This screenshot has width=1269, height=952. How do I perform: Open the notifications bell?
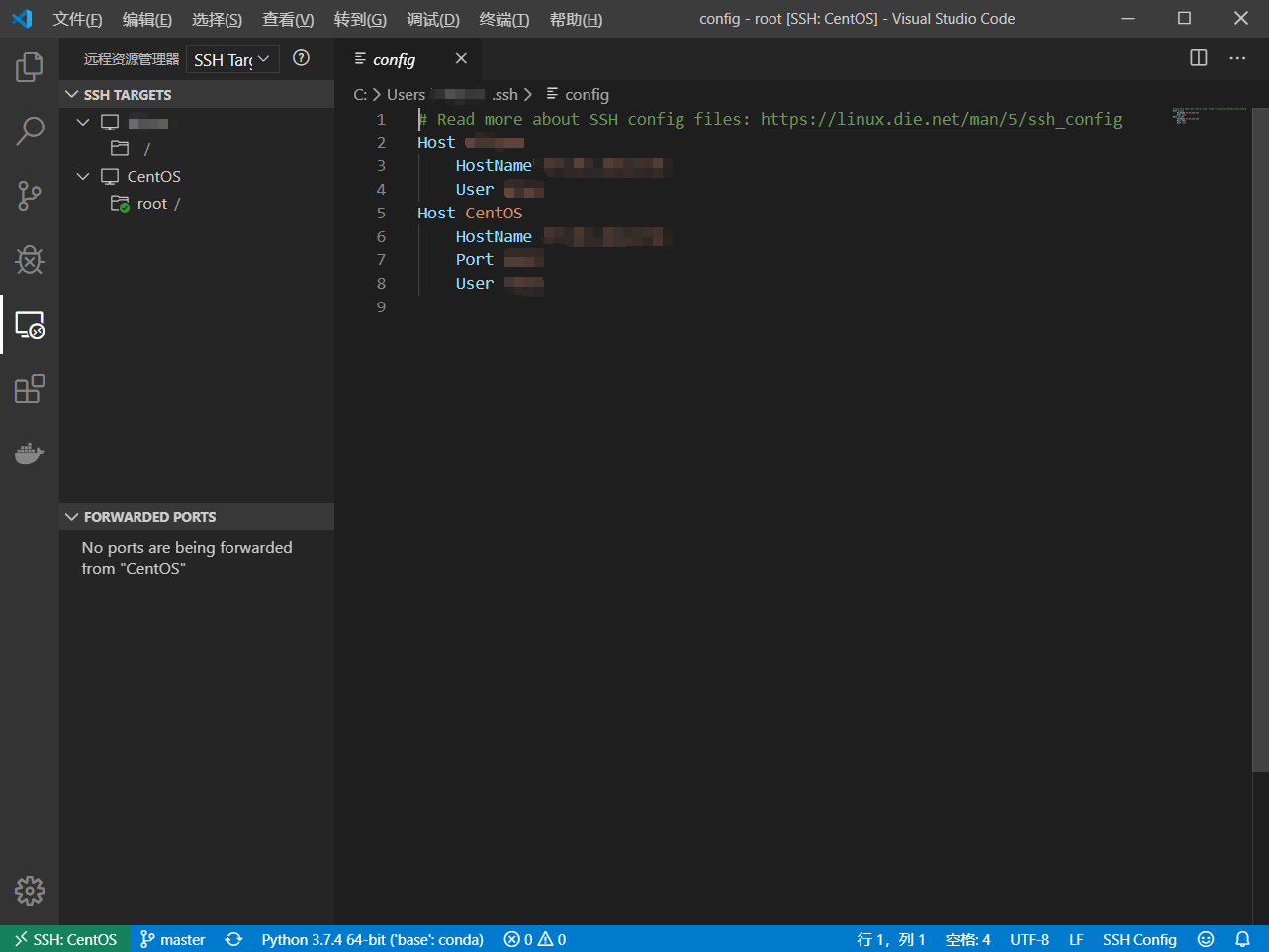coord(1243,939)
